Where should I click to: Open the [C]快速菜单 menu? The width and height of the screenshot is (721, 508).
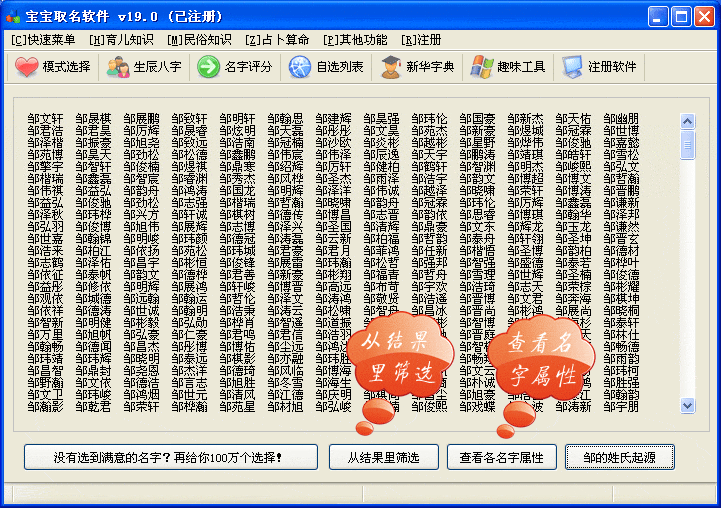click(43, 40)
